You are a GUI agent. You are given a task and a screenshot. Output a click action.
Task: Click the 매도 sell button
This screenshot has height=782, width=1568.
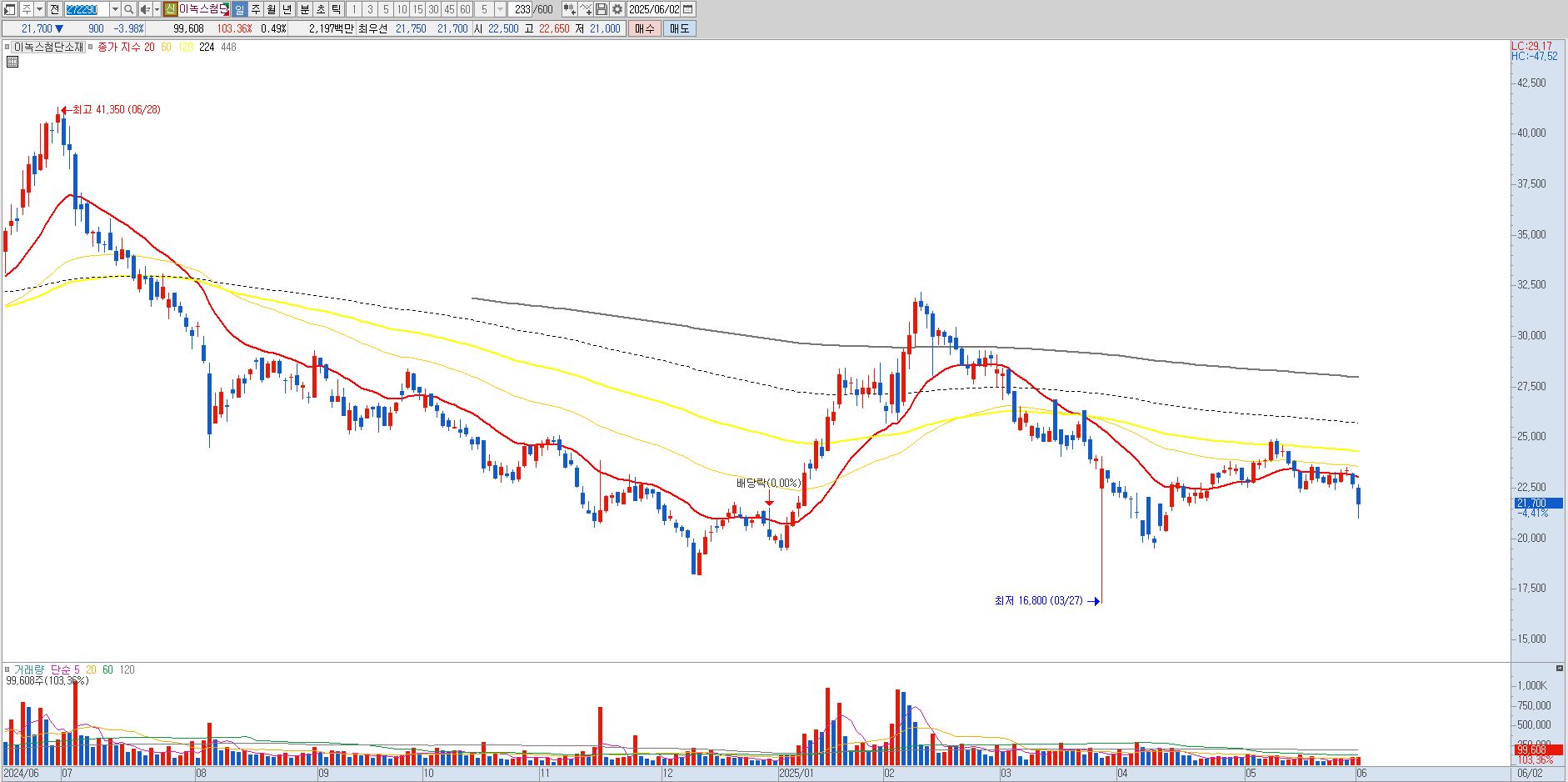click(x=679, y=28)
